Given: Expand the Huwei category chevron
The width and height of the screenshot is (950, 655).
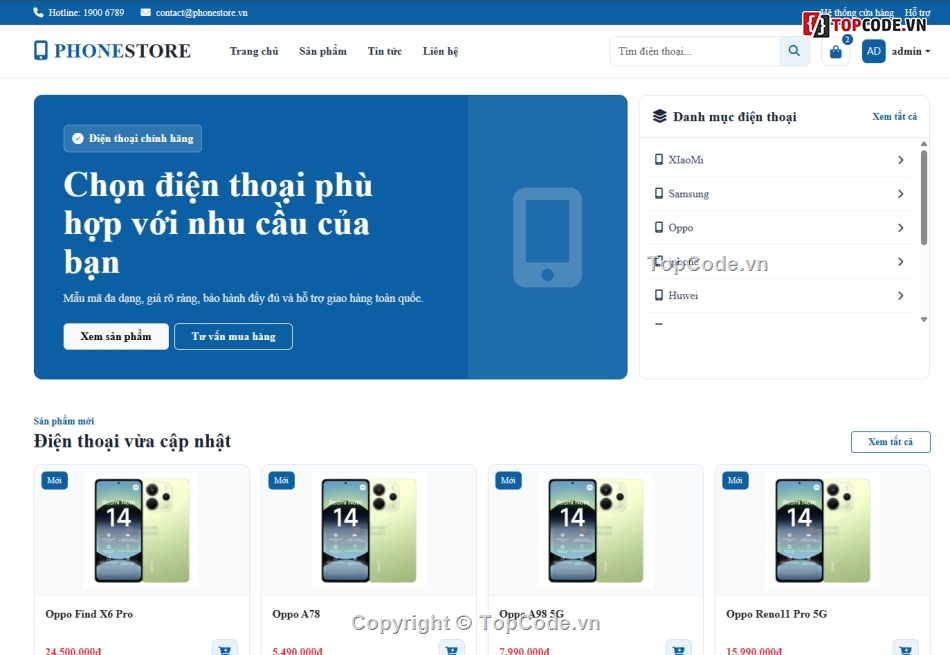Looking at the screenshot, I should (x=901, y=296).
